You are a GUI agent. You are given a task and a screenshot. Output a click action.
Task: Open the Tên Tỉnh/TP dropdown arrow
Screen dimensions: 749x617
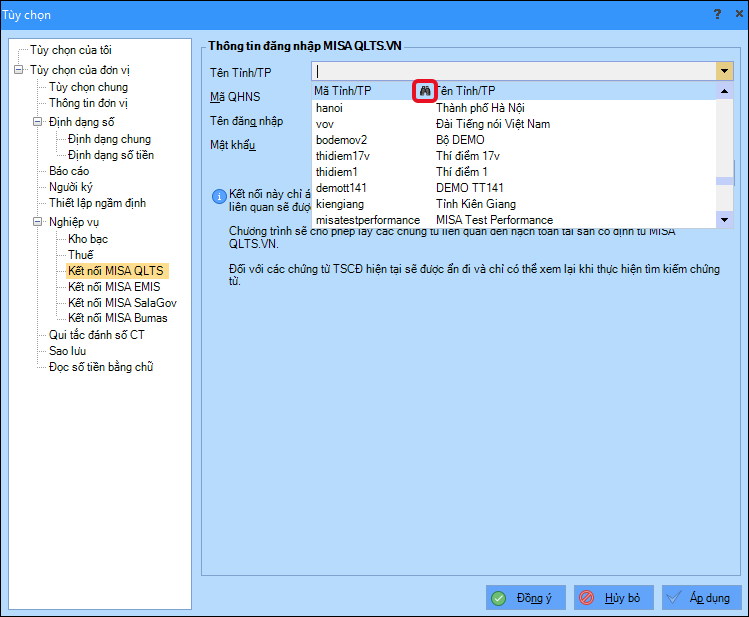(725, 71)
